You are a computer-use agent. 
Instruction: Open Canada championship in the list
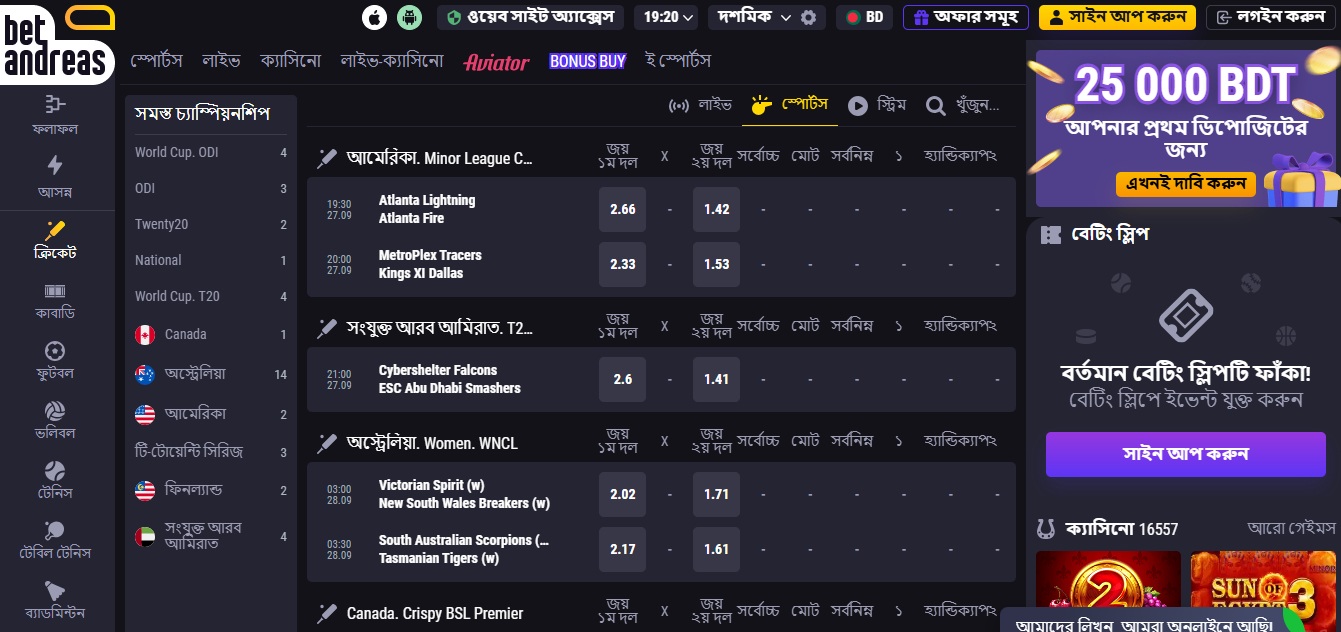[185, 334]
